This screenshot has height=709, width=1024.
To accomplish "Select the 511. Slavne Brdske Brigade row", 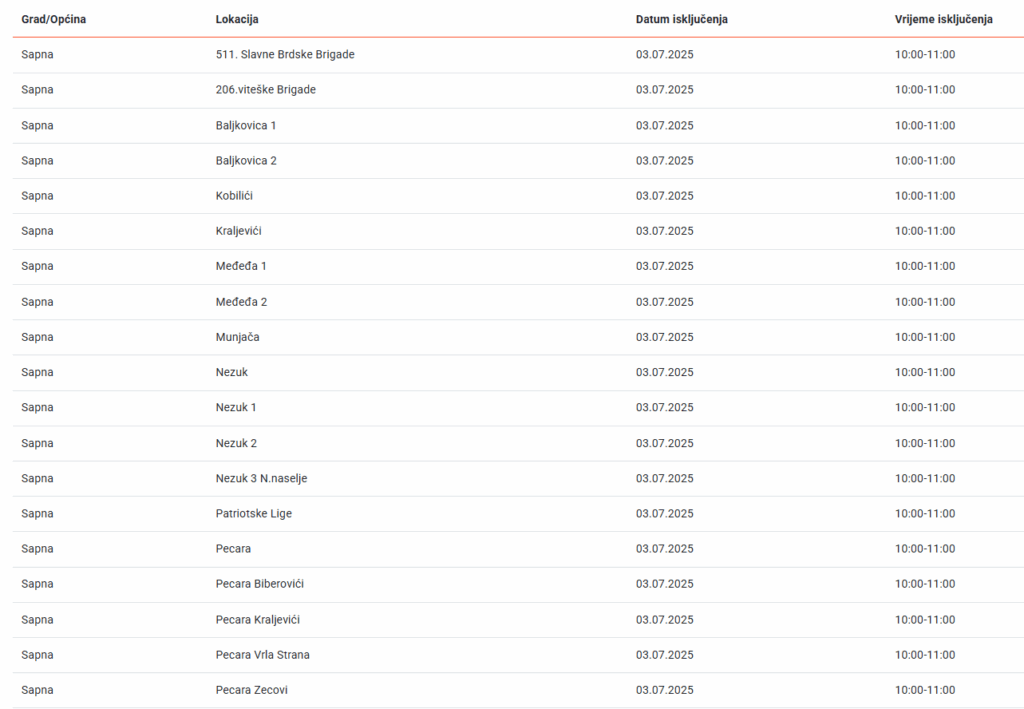I will pos(285,54).
